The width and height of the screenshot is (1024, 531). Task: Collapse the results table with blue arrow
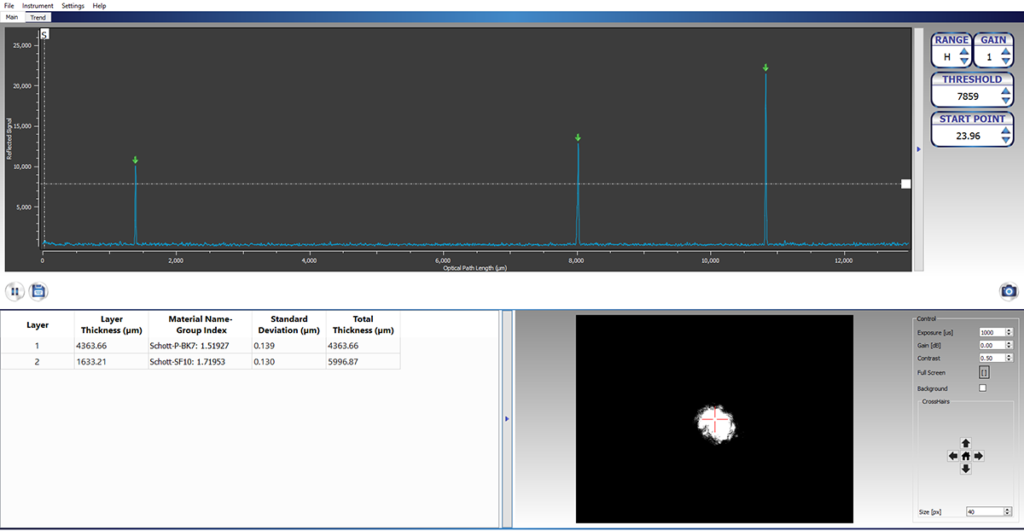coord(507,419)
